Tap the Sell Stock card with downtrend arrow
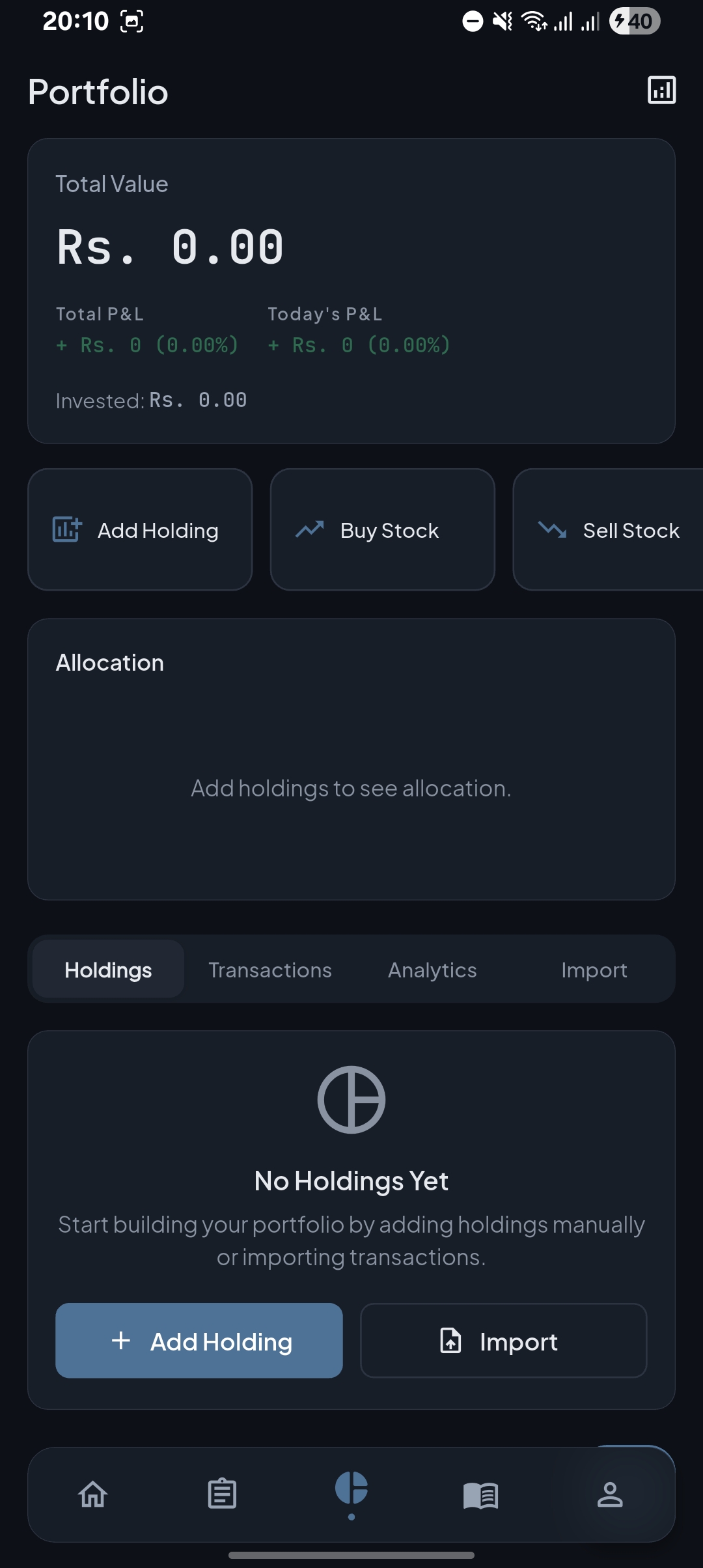Screen dimensions: 703x1568 coord(608,529)
